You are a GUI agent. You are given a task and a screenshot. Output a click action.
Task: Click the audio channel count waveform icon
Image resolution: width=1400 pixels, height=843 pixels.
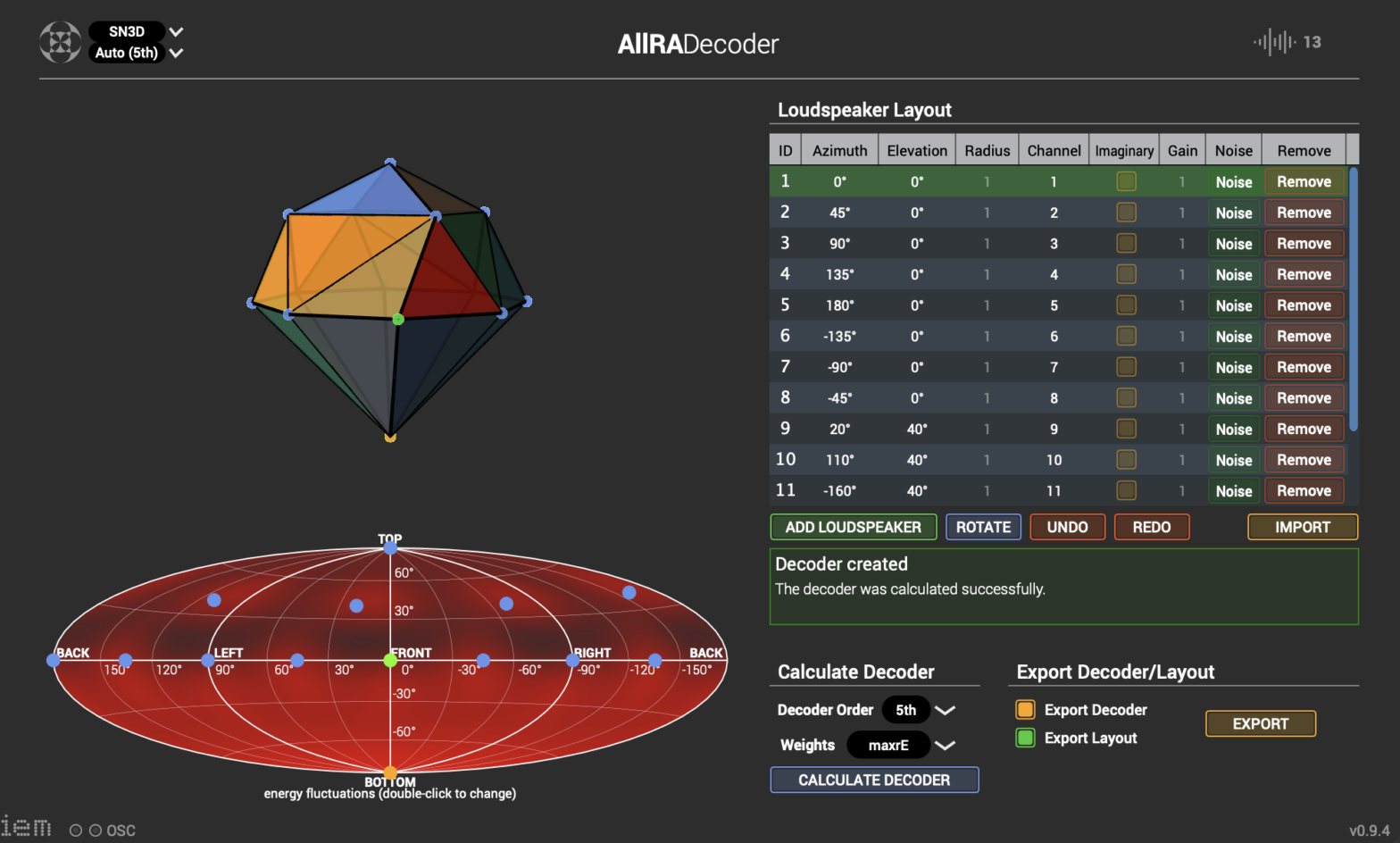pos(1274,42)
